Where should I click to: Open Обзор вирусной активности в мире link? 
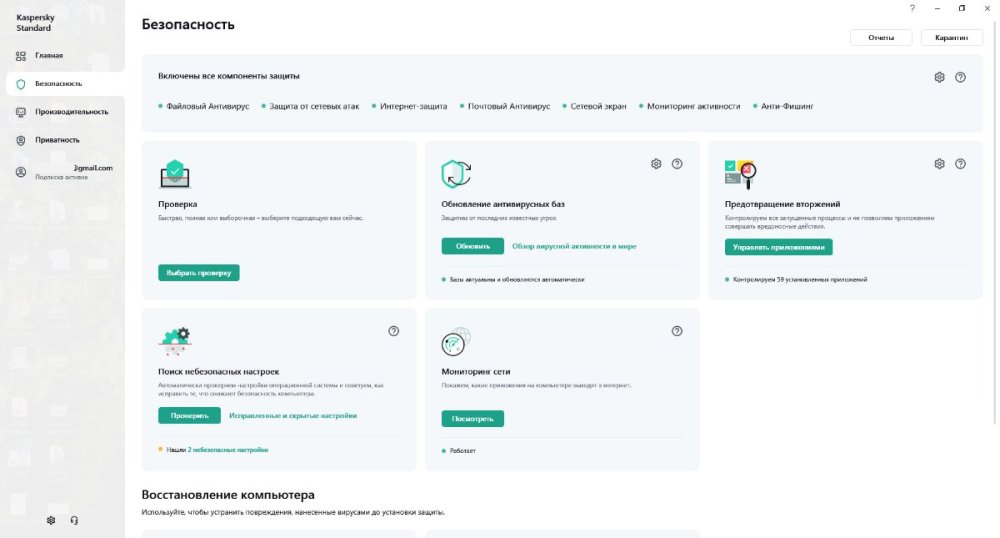coord(574,246)
